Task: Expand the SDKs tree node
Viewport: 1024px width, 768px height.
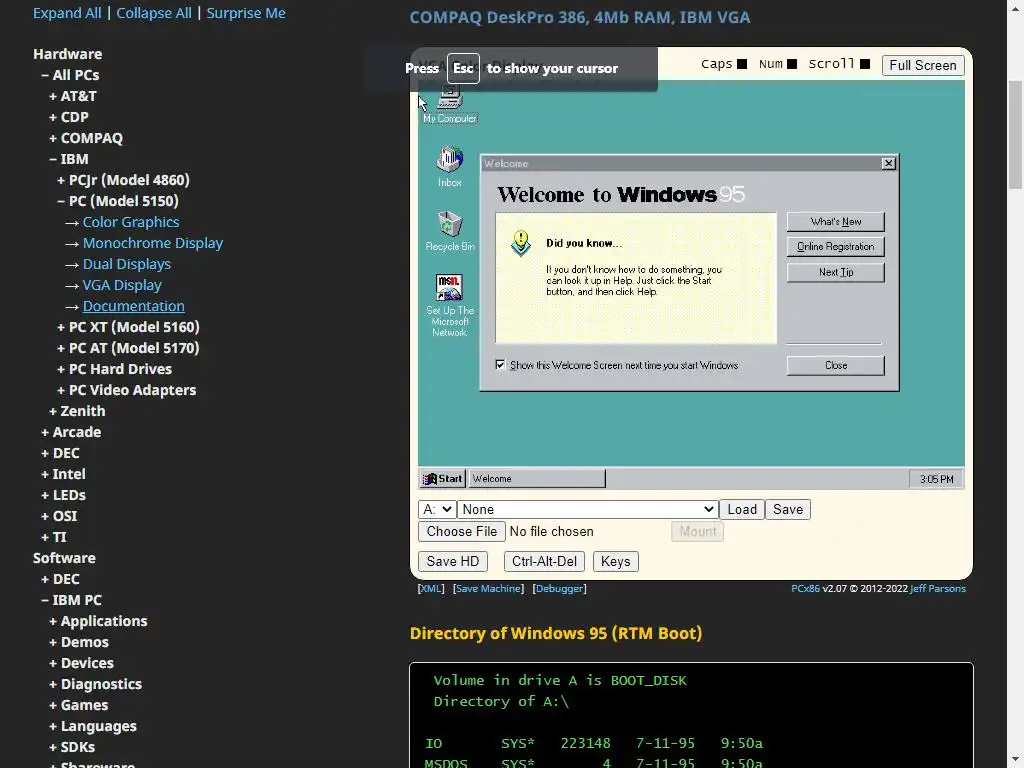Action: (x=72, y=747)
